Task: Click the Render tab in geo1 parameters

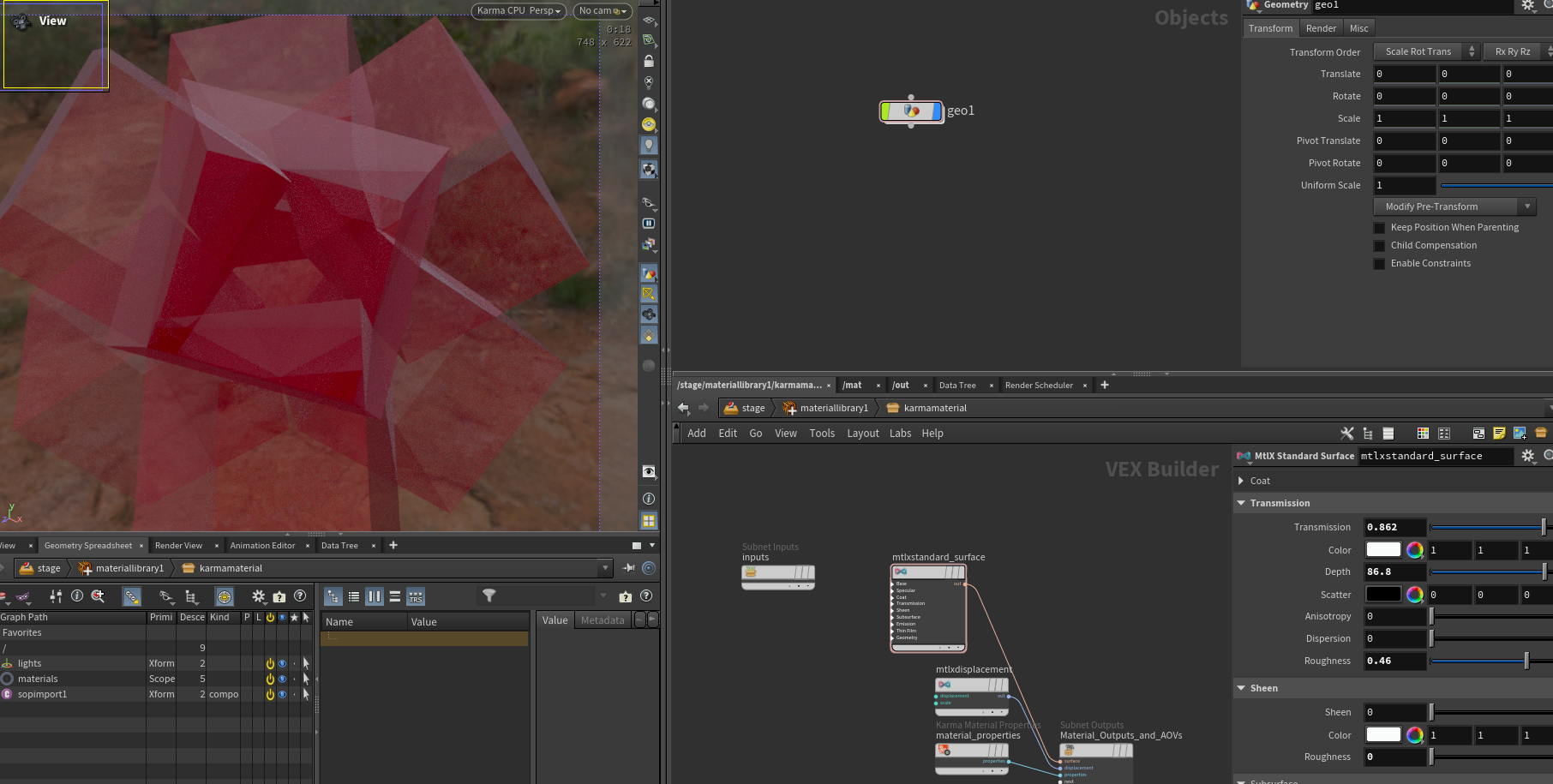Action: pyautogui.click(x=1321, y=28)
